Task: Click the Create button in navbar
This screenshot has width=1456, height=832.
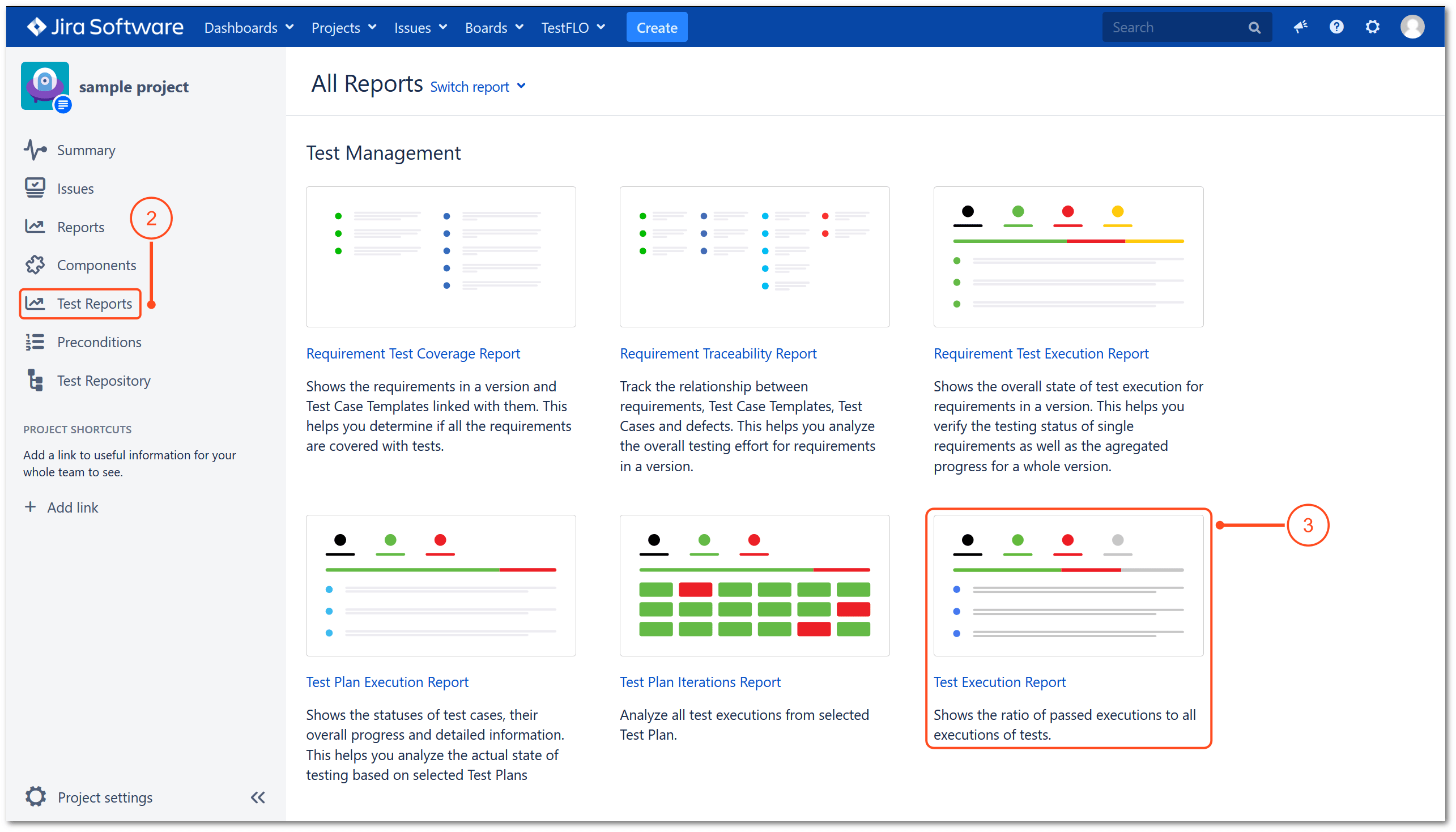Action: click(x=657, y=27)
